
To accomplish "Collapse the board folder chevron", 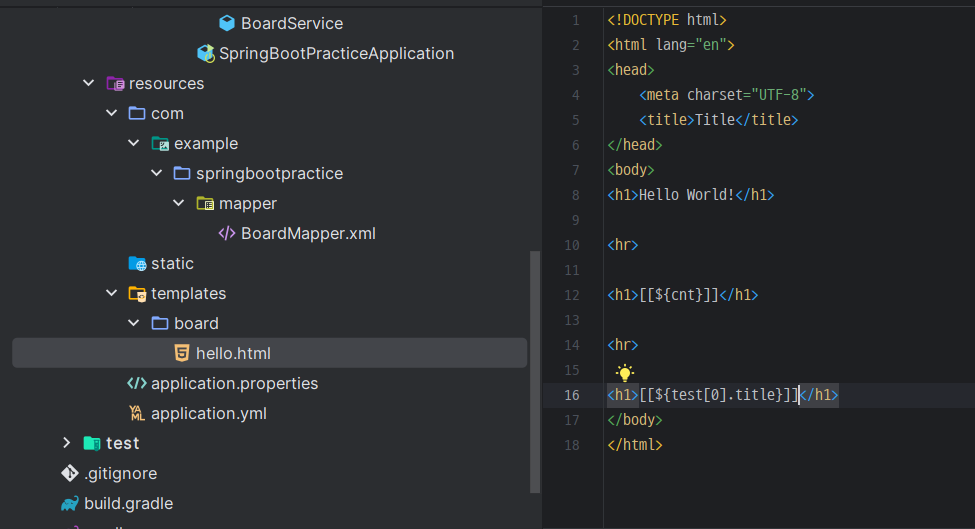I will pos(134,323).
